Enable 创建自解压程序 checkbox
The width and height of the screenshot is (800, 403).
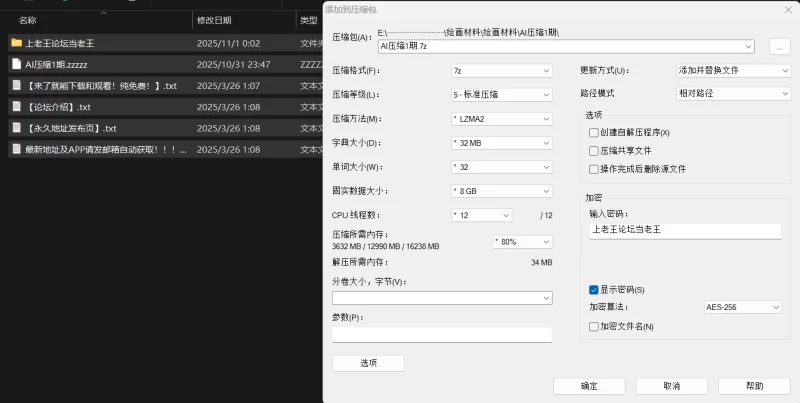point(593,133)
